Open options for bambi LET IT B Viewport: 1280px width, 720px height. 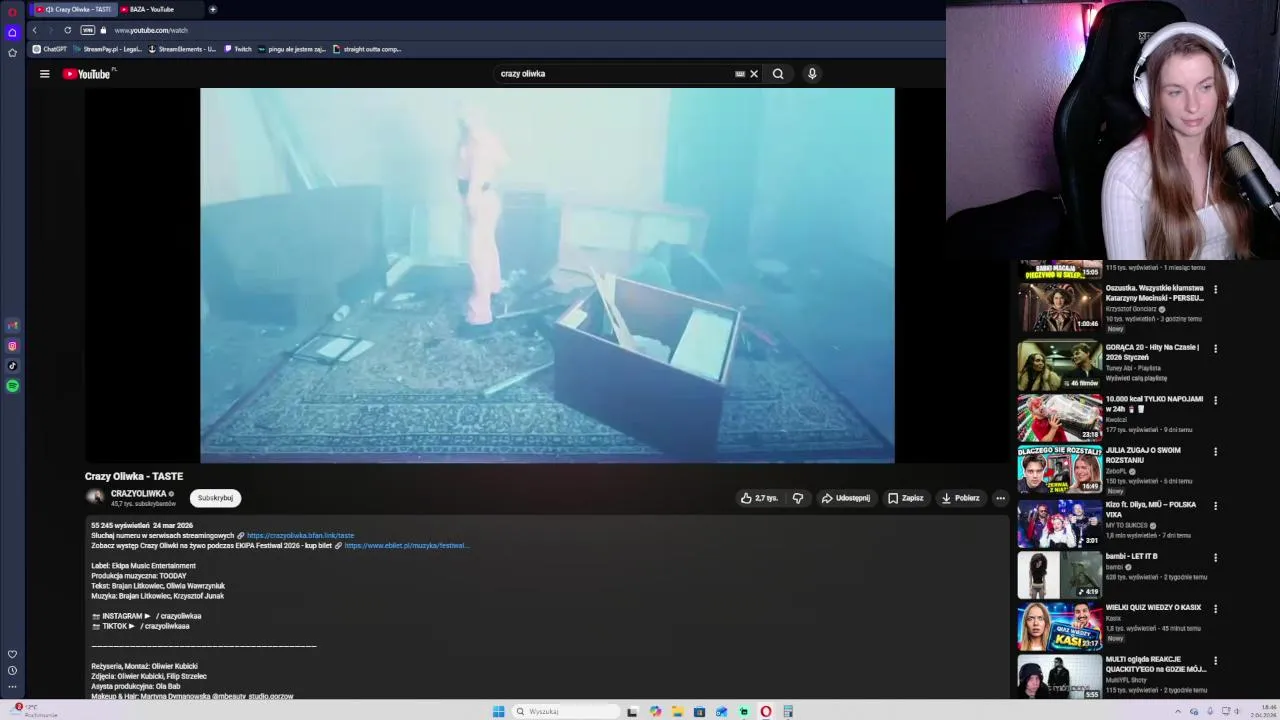tap(1215, 558)
